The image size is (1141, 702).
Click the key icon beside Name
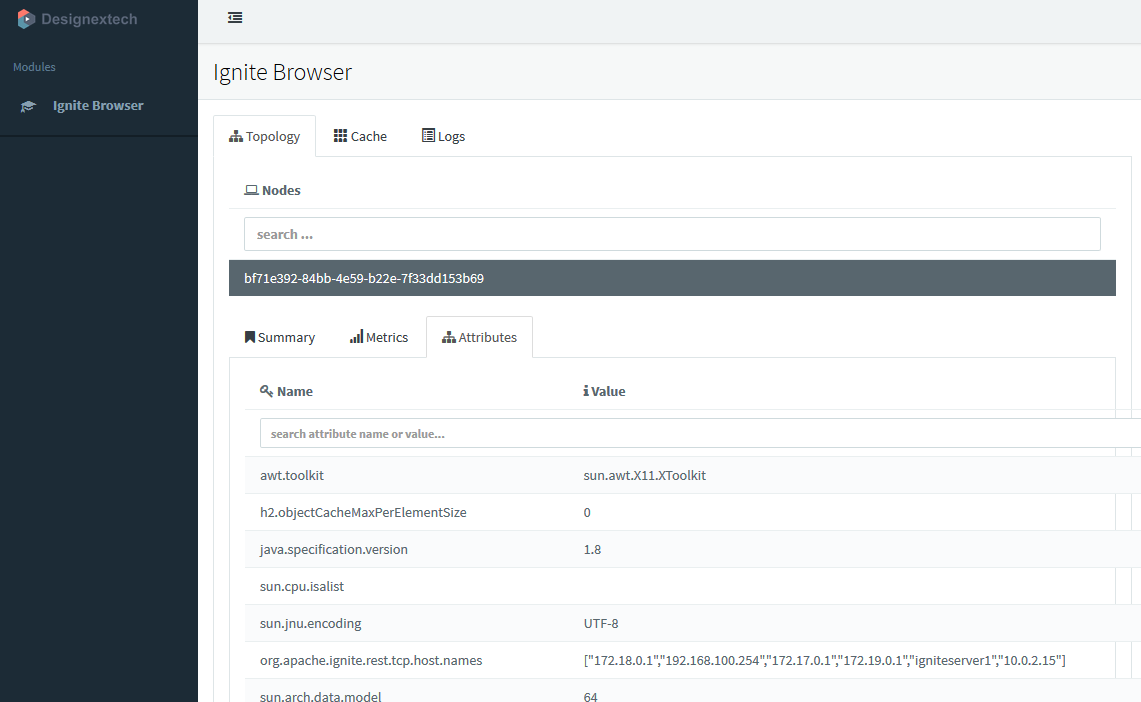click(266, 391)
